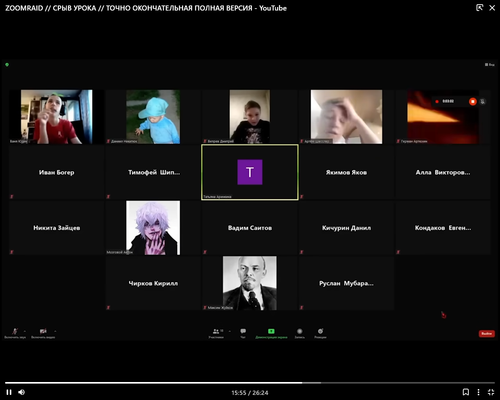Click muted mic icon in Руслан Мубара... tile

(302, 307)
